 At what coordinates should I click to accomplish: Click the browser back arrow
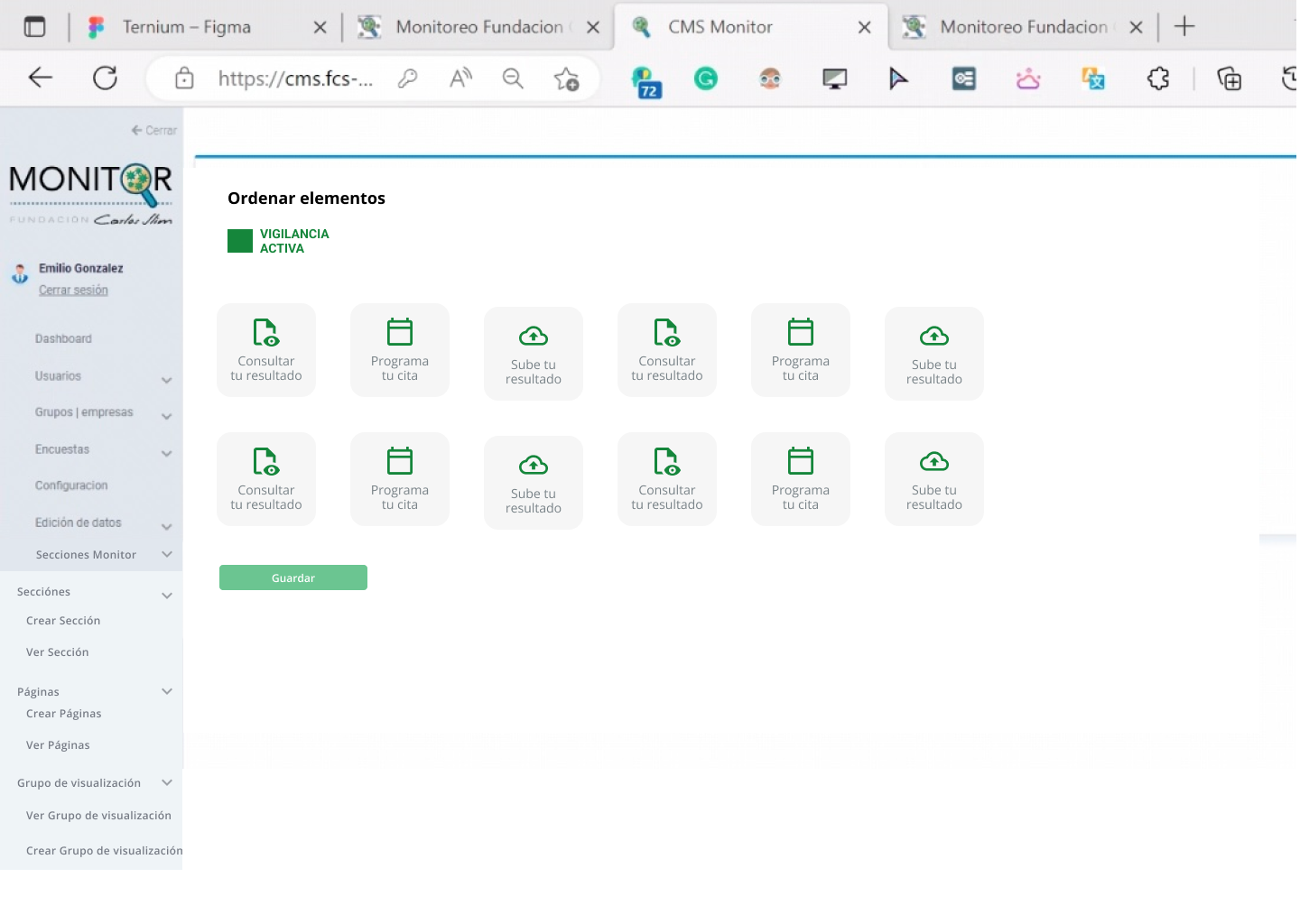pos(41,79)
